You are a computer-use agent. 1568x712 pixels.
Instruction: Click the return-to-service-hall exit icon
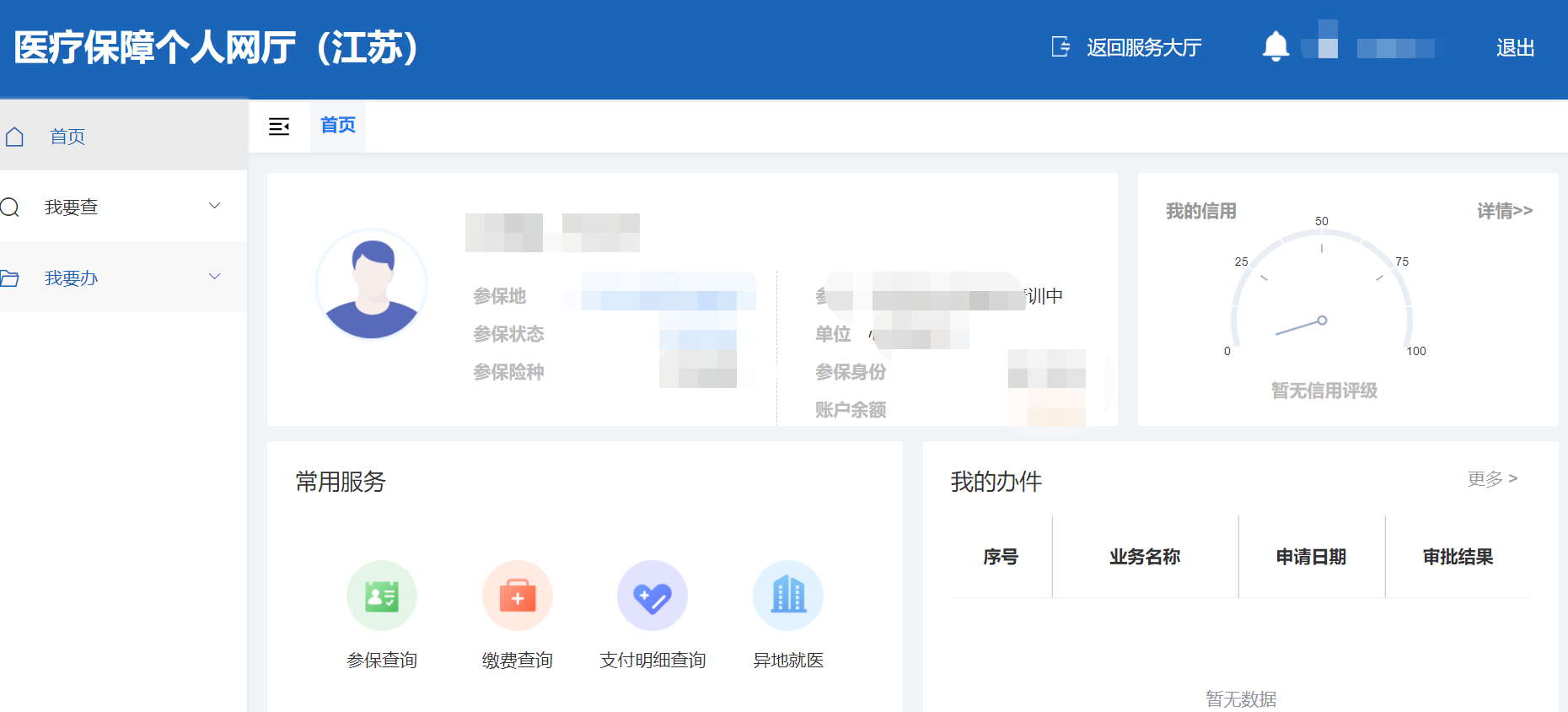1061,46
